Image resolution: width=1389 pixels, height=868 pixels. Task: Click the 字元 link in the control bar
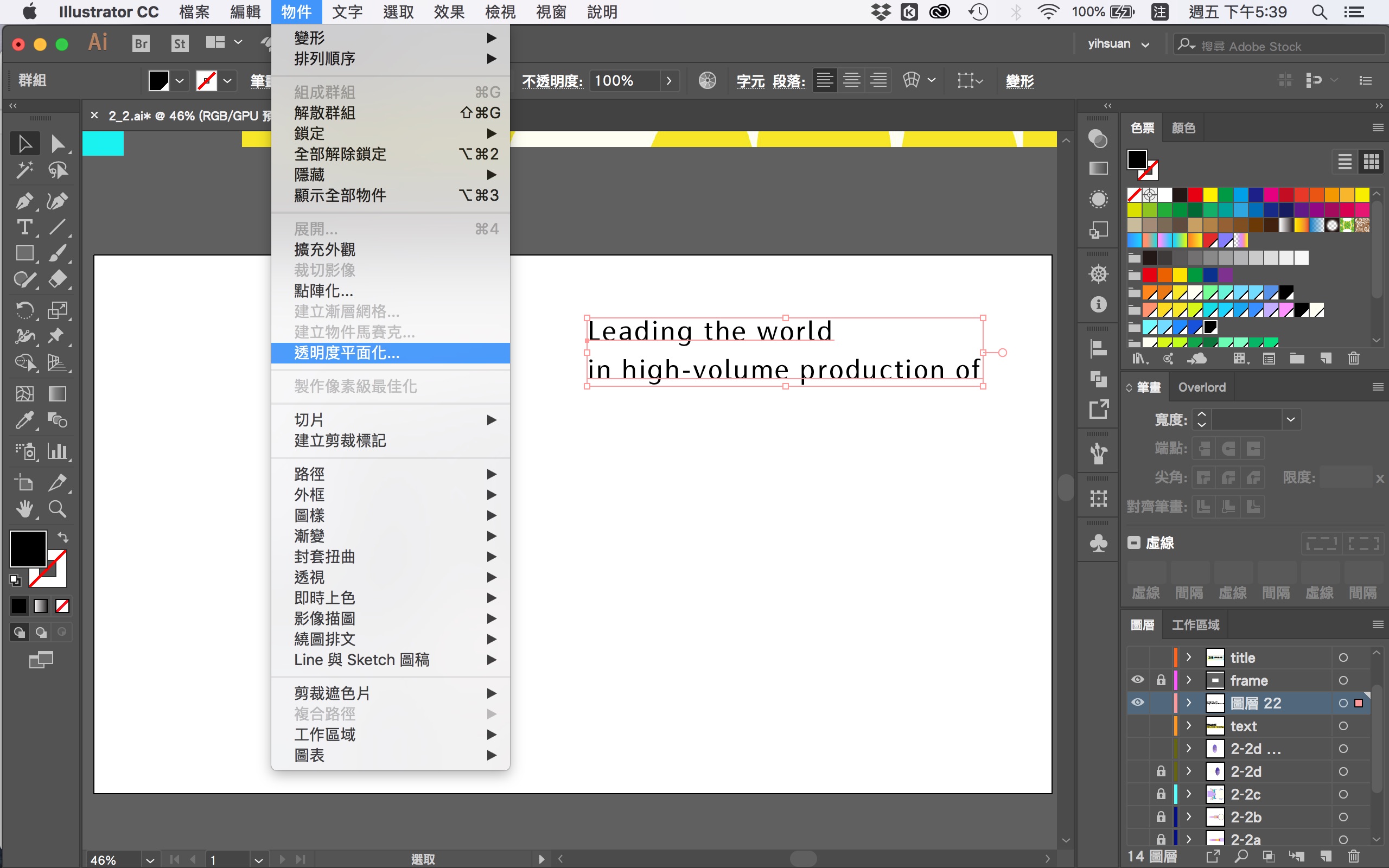coord(750,81)
